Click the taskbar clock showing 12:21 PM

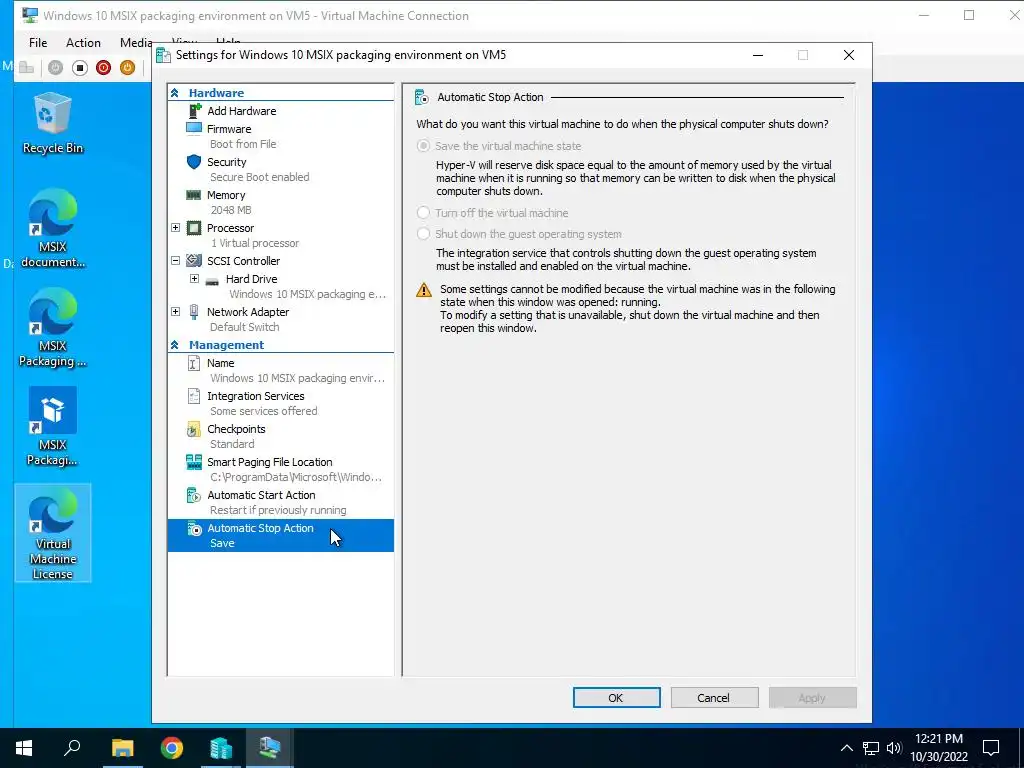pos(938,748)
